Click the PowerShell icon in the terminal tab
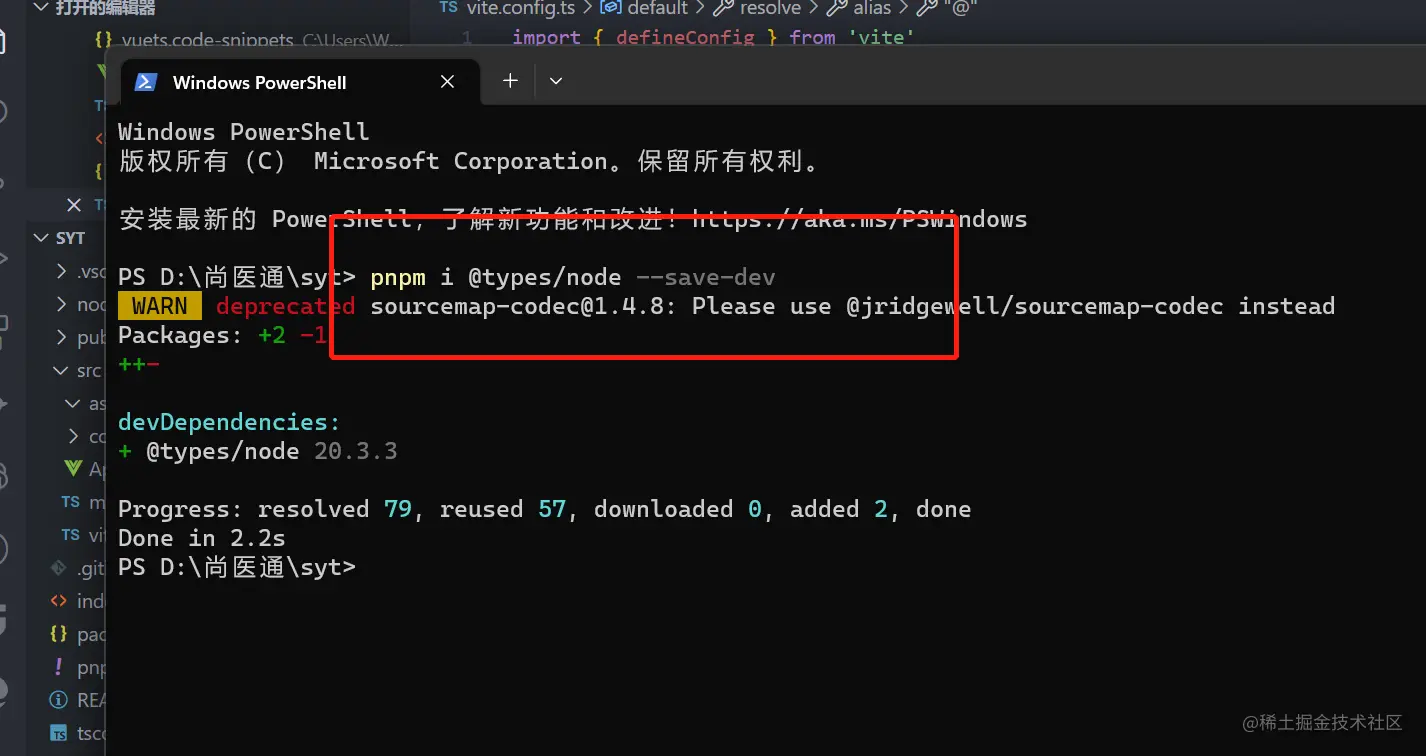Viewport: 1426px width, 756px height. pyautogui.click(x=146, y=82)
